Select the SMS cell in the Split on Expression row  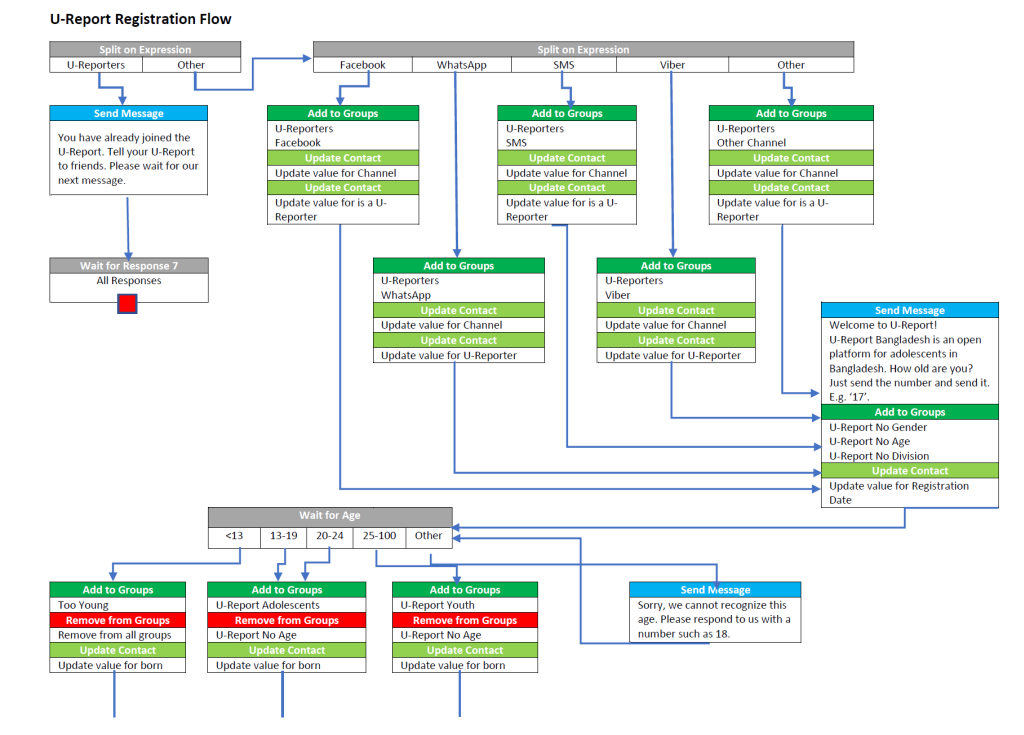[564, 65]
